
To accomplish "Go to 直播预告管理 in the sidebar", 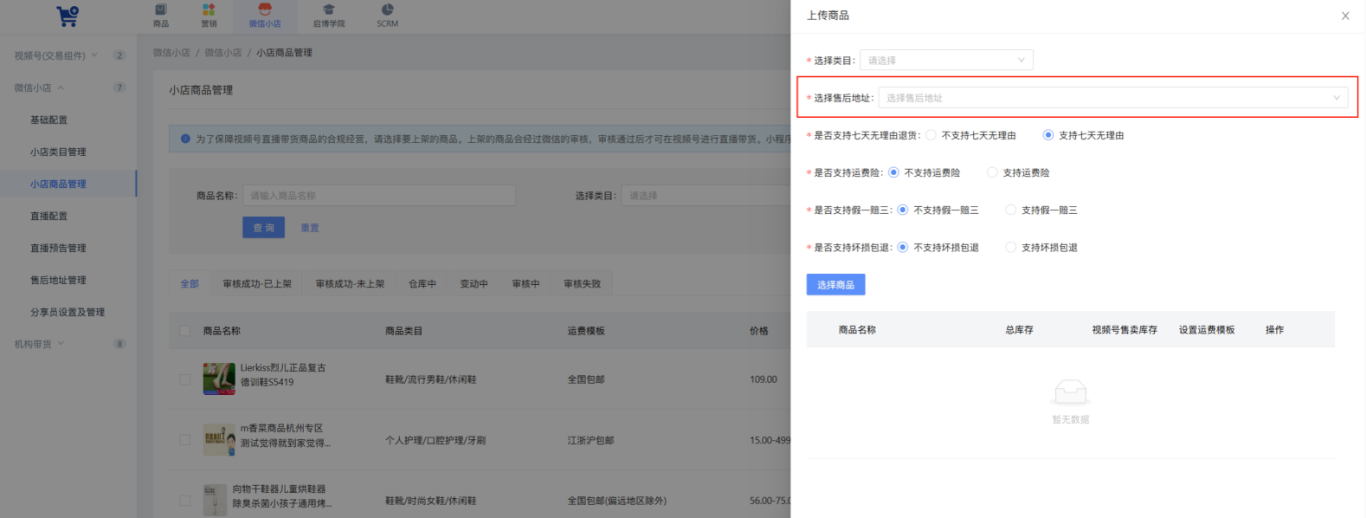I will (58, 248).
